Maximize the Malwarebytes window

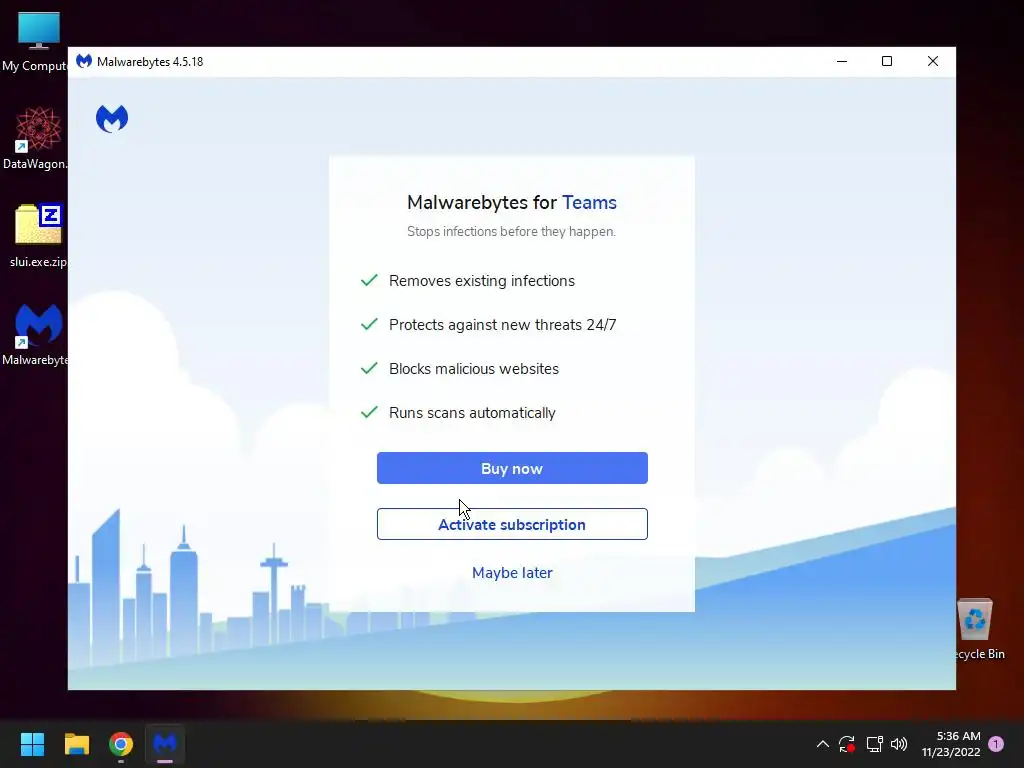pos(887,61)
